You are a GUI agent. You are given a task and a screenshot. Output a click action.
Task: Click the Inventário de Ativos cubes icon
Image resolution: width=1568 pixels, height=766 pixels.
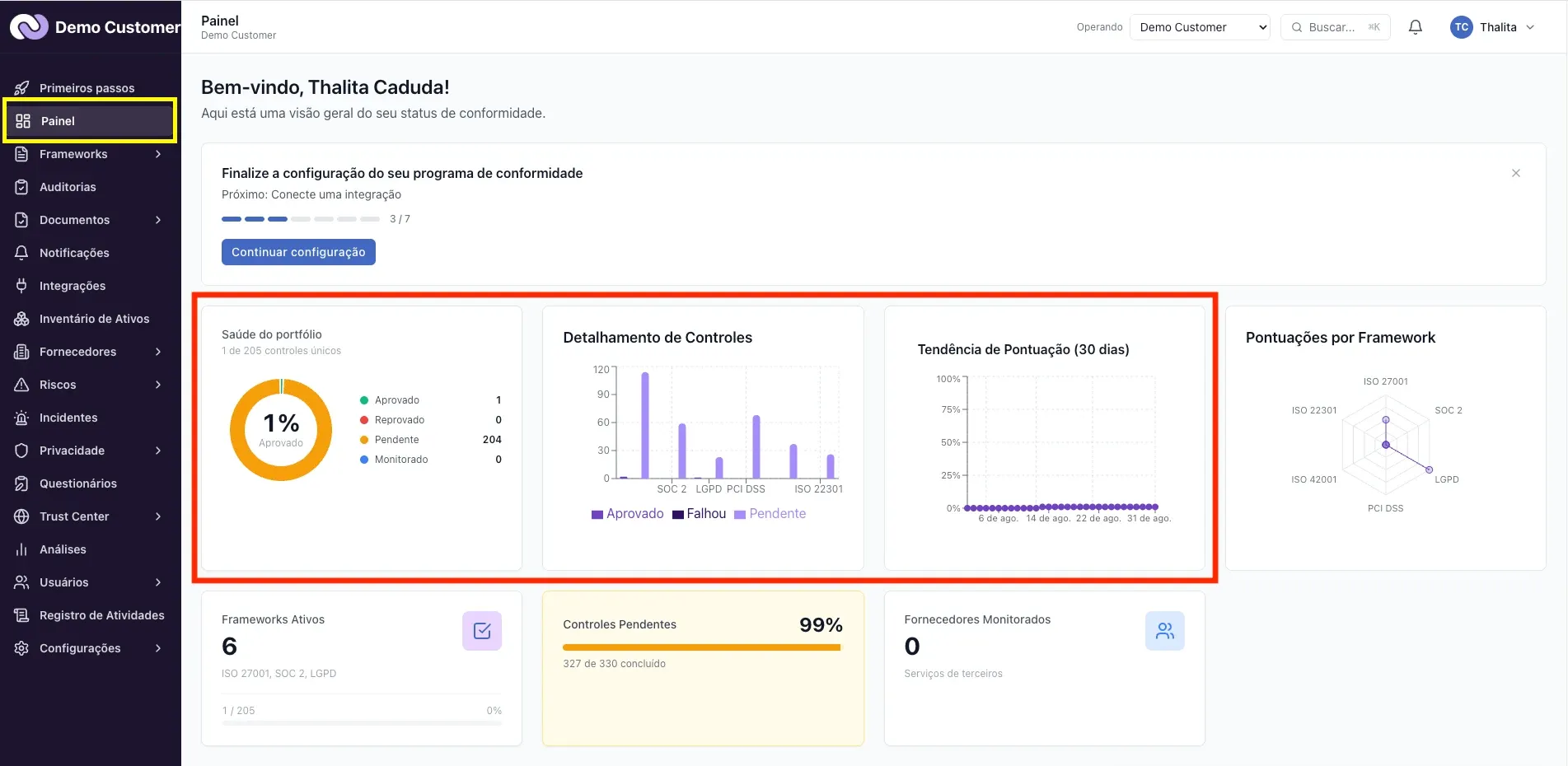pos(22,319)
